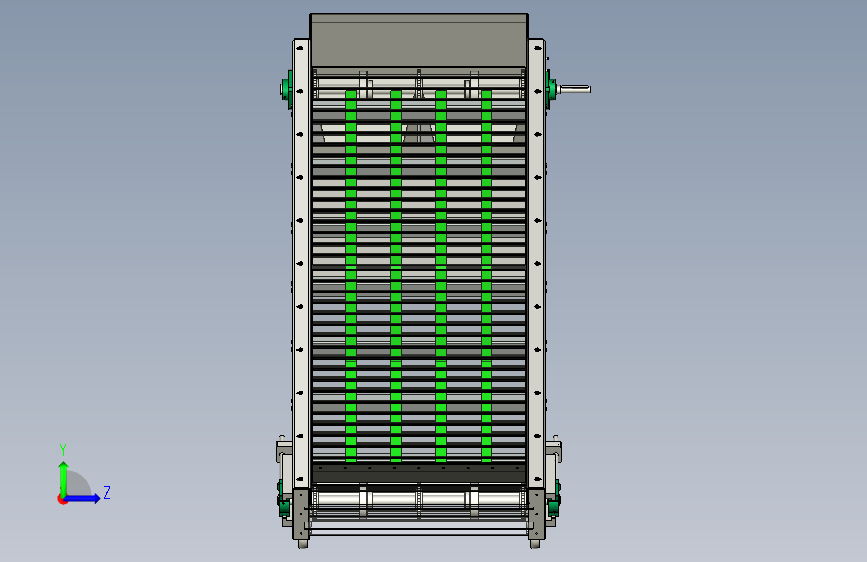Select the grey top hood cover of the model

(x=419, y=40)
